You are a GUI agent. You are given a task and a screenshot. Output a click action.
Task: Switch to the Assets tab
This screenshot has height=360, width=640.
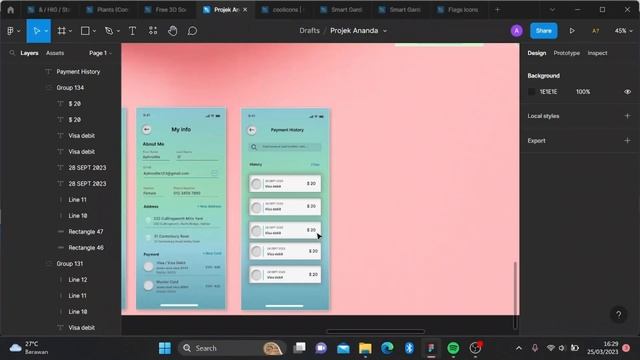[55, 53]
